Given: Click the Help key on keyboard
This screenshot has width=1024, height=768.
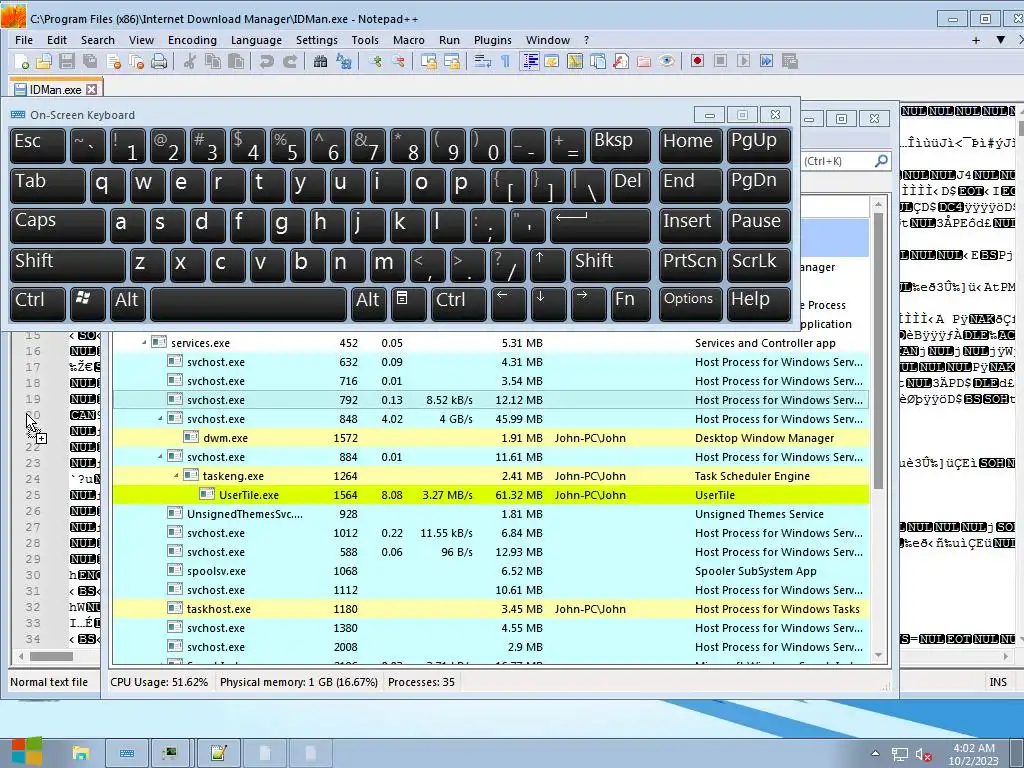Looking at the screenshot, I should (x=758, y=304).
